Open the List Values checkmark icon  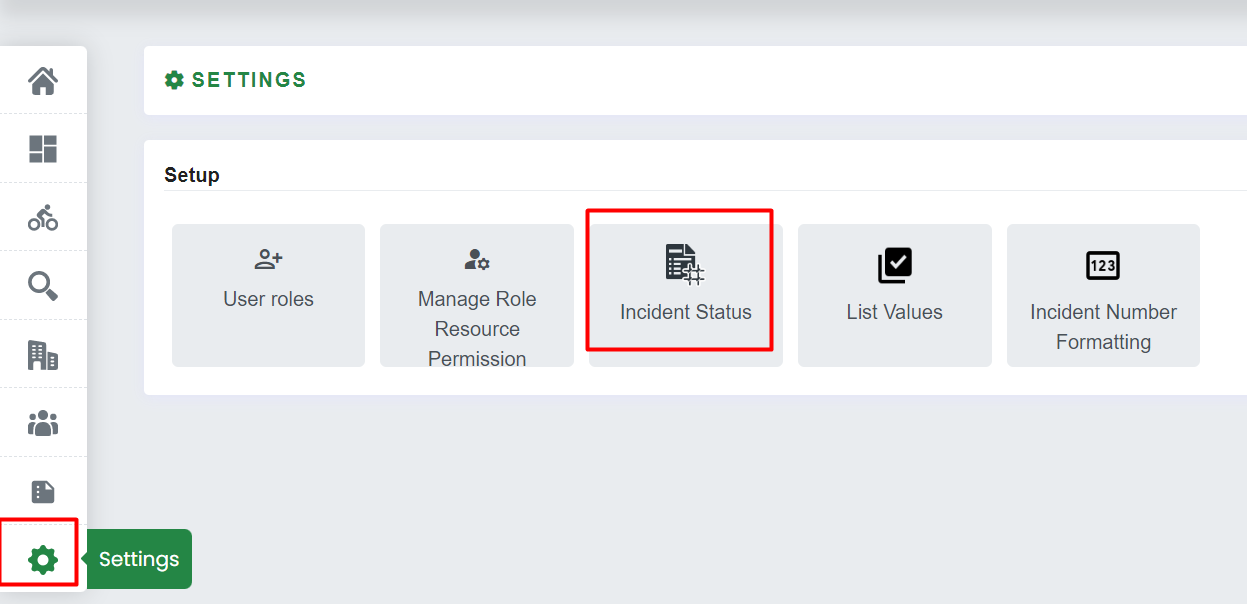(894, 265)
